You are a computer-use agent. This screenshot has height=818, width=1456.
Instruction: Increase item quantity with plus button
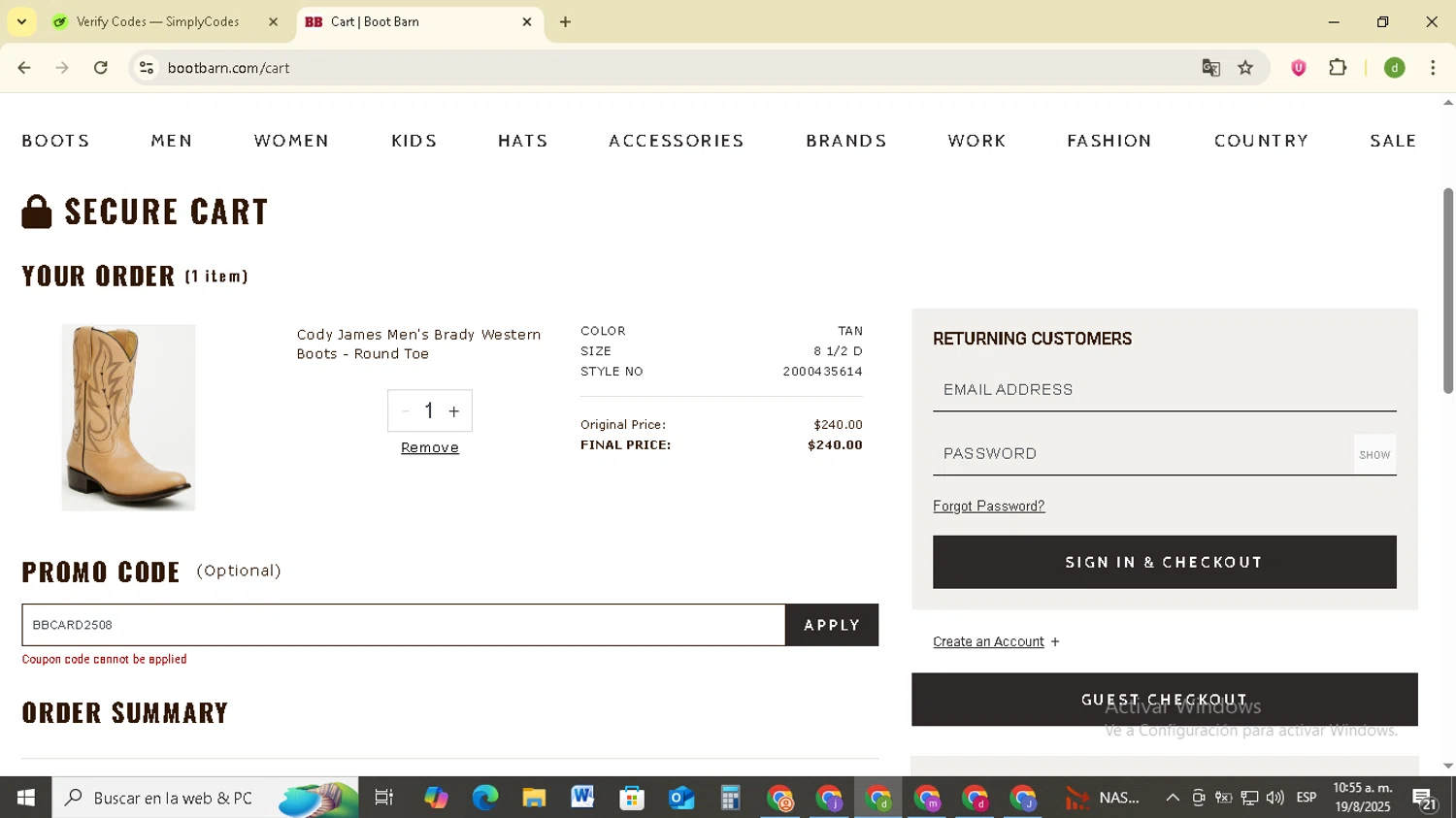pyautogui.click(x=454, y=411)
